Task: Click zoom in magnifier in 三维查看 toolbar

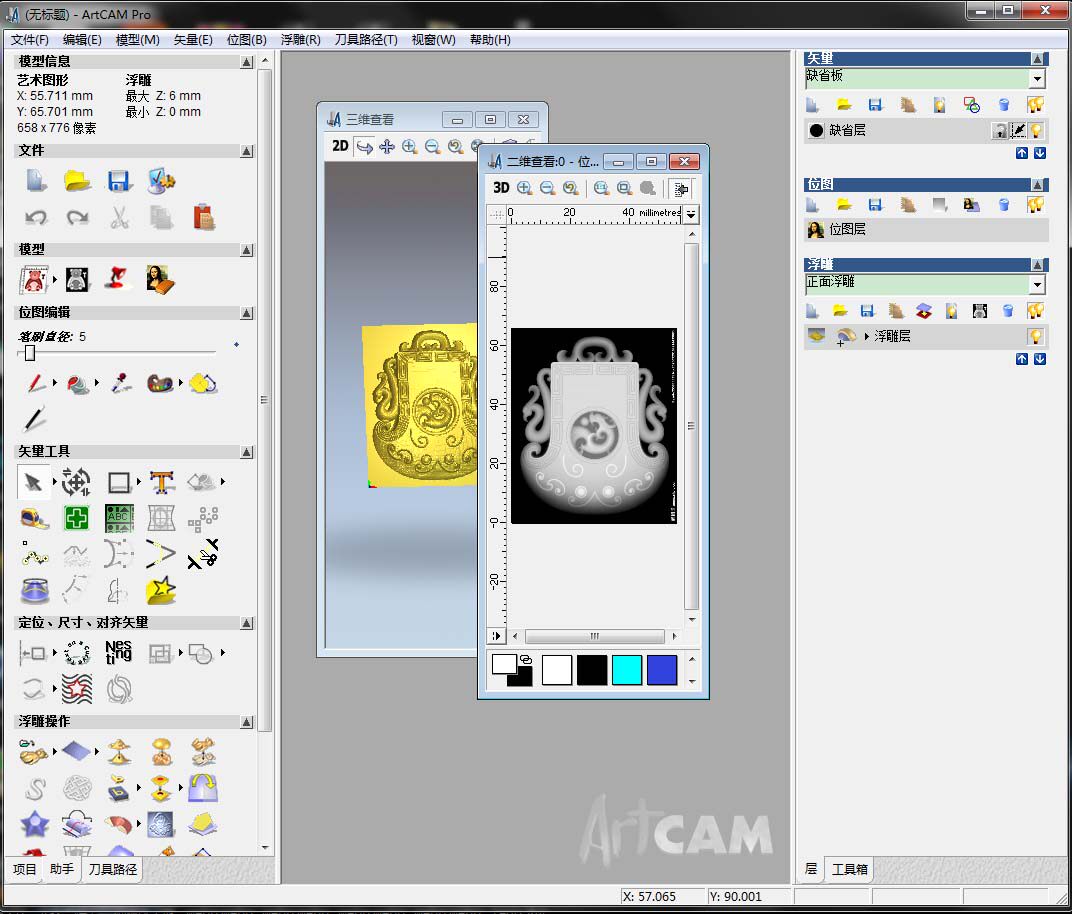Action: tap(409, 146)
